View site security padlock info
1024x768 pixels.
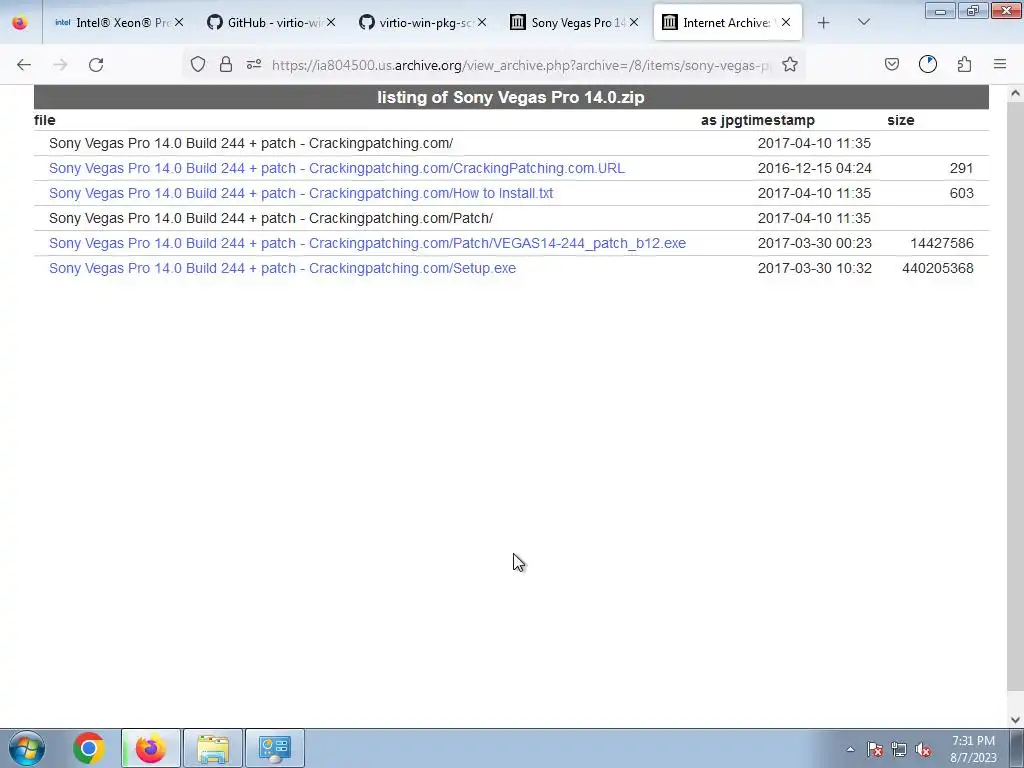[x=226, y=64]
